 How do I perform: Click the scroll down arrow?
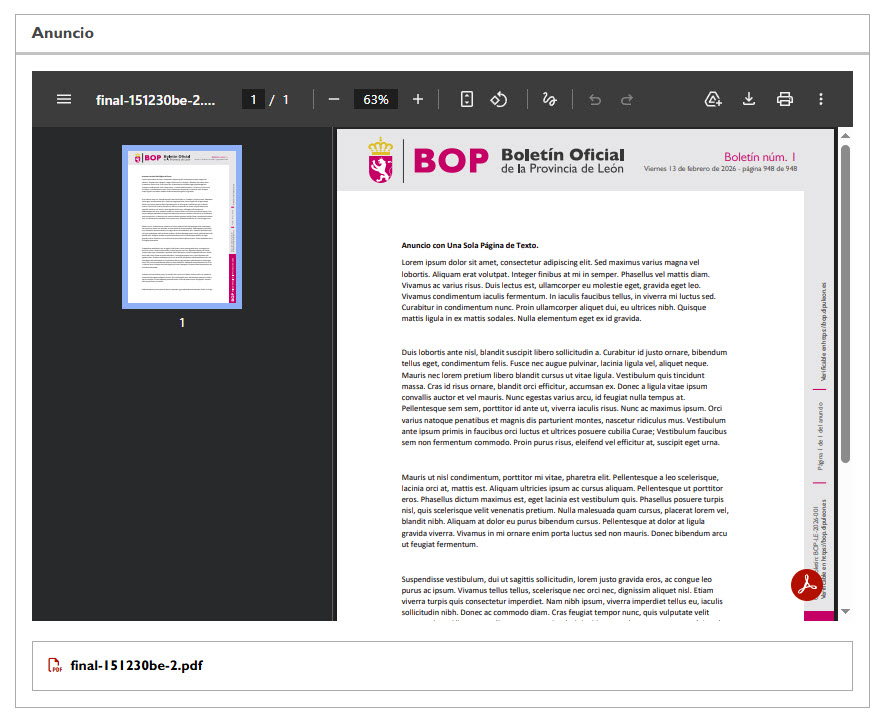coord(845,611)
